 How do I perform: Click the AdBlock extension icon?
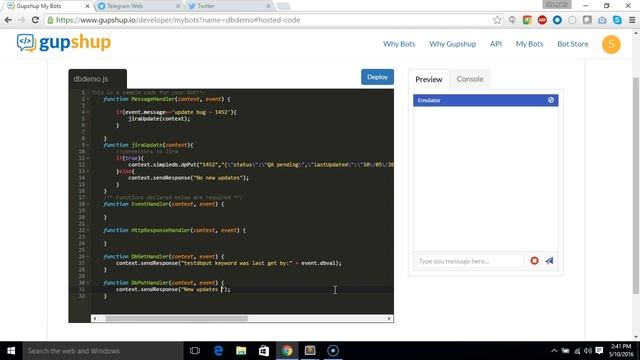pos(542,20)
